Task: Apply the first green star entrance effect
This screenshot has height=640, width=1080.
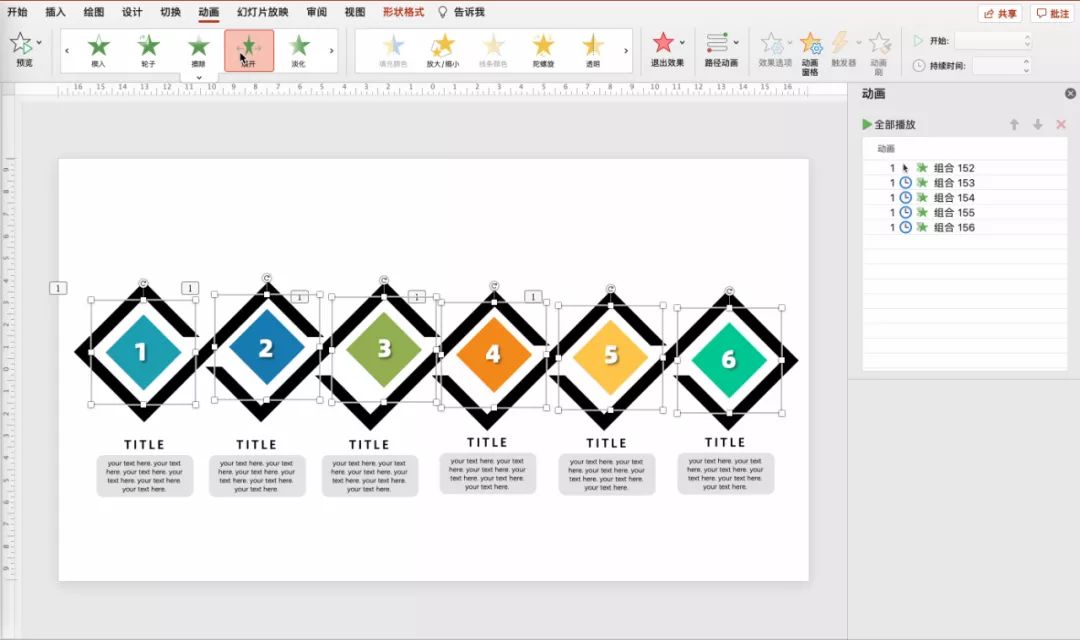Action: 98,50
